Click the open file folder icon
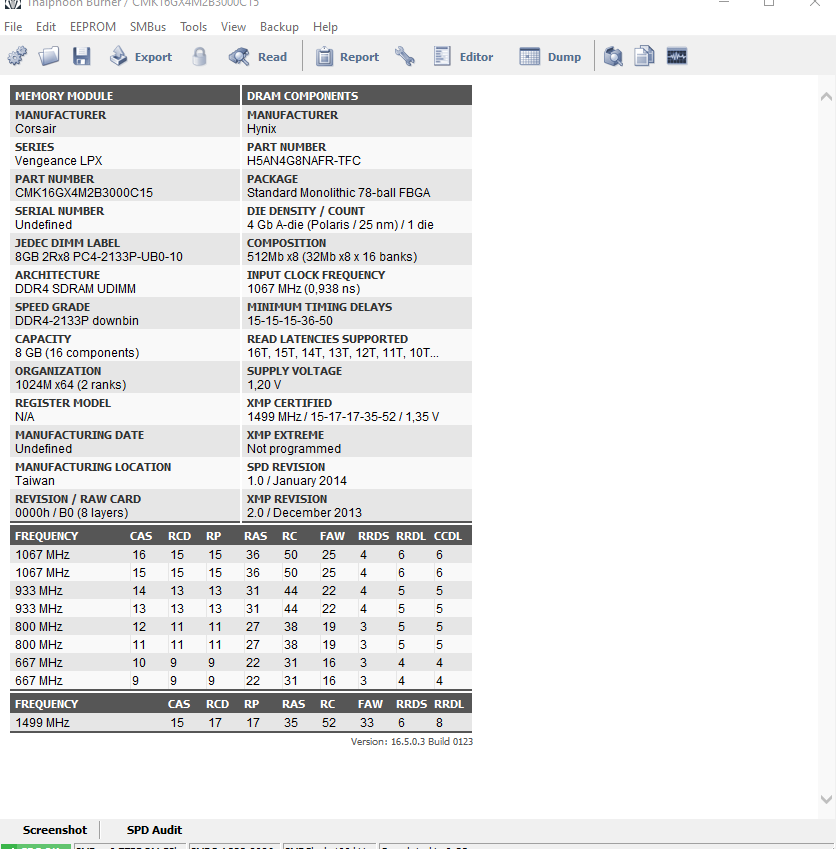The height and width of the screenshot is (849, 836). 49,56
